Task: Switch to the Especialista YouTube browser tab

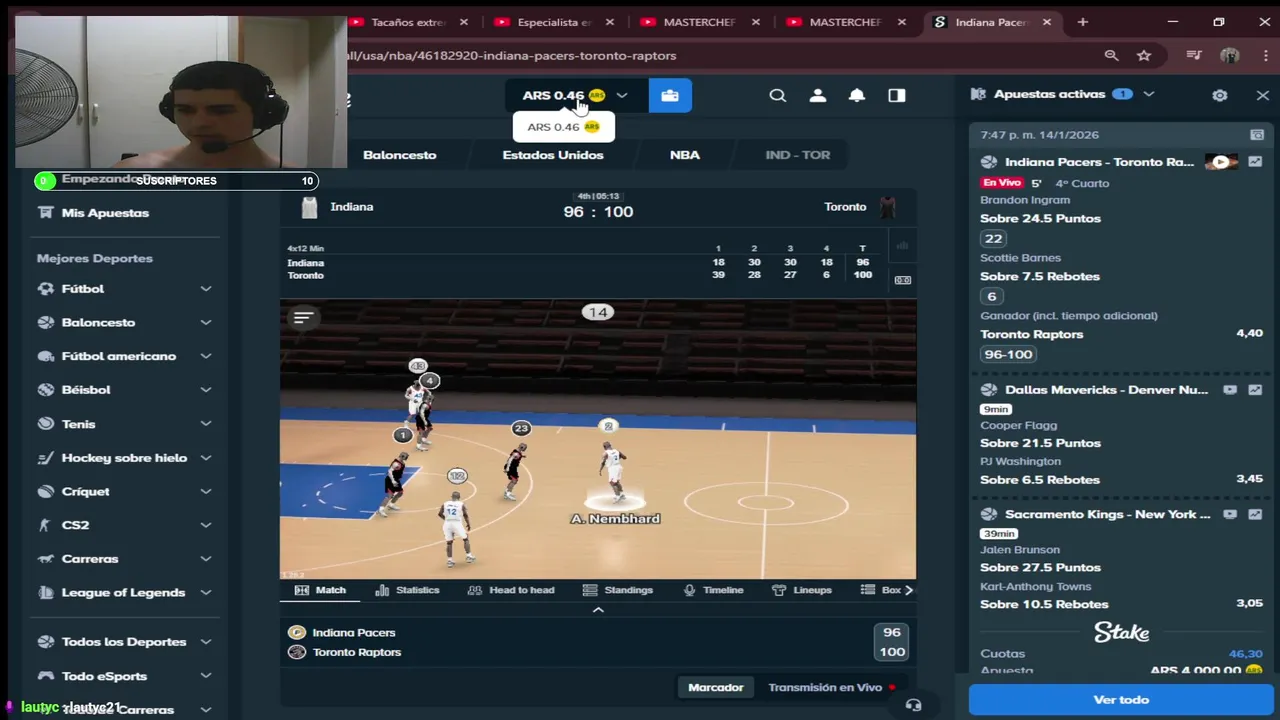Action: pos(555,22)
